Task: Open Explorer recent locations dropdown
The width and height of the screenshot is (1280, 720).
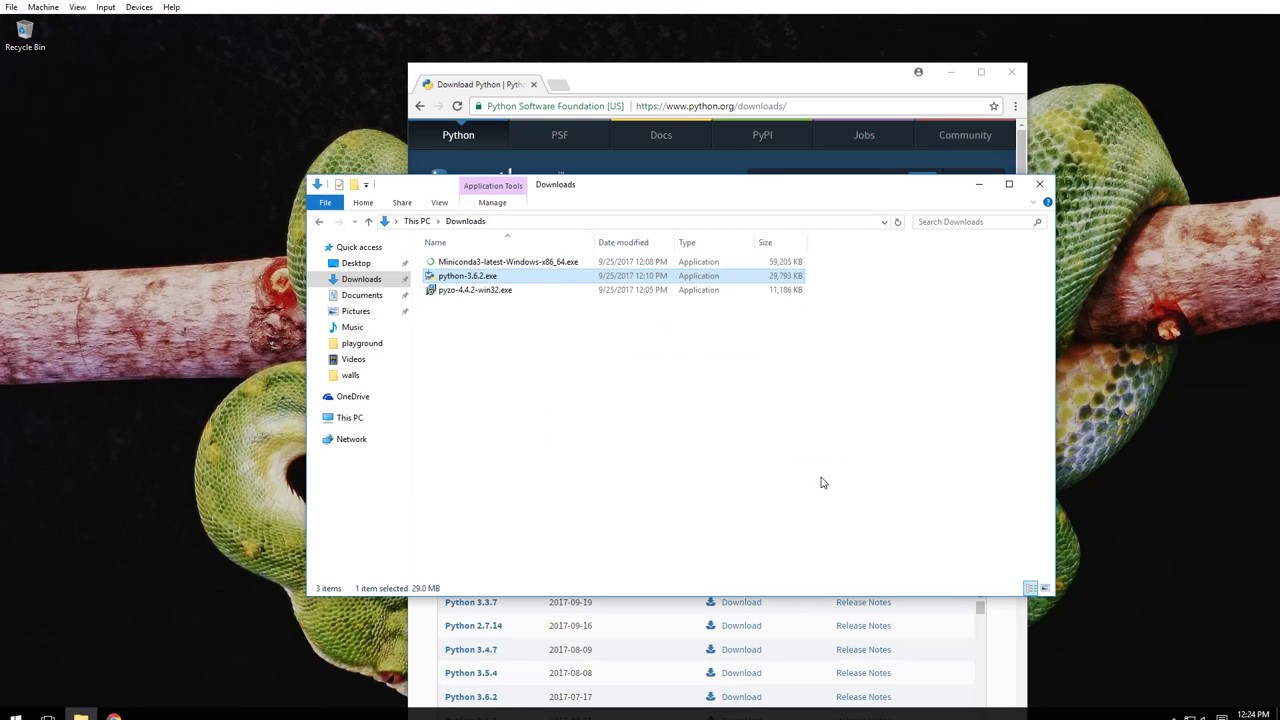Action: tap(354, 222)
